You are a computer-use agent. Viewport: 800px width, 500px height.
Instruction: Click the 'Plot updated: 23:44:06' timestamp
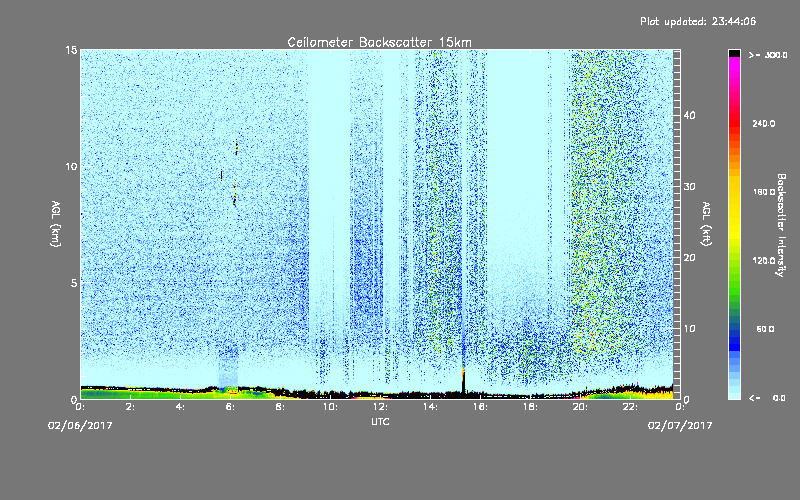pos(698,21)
